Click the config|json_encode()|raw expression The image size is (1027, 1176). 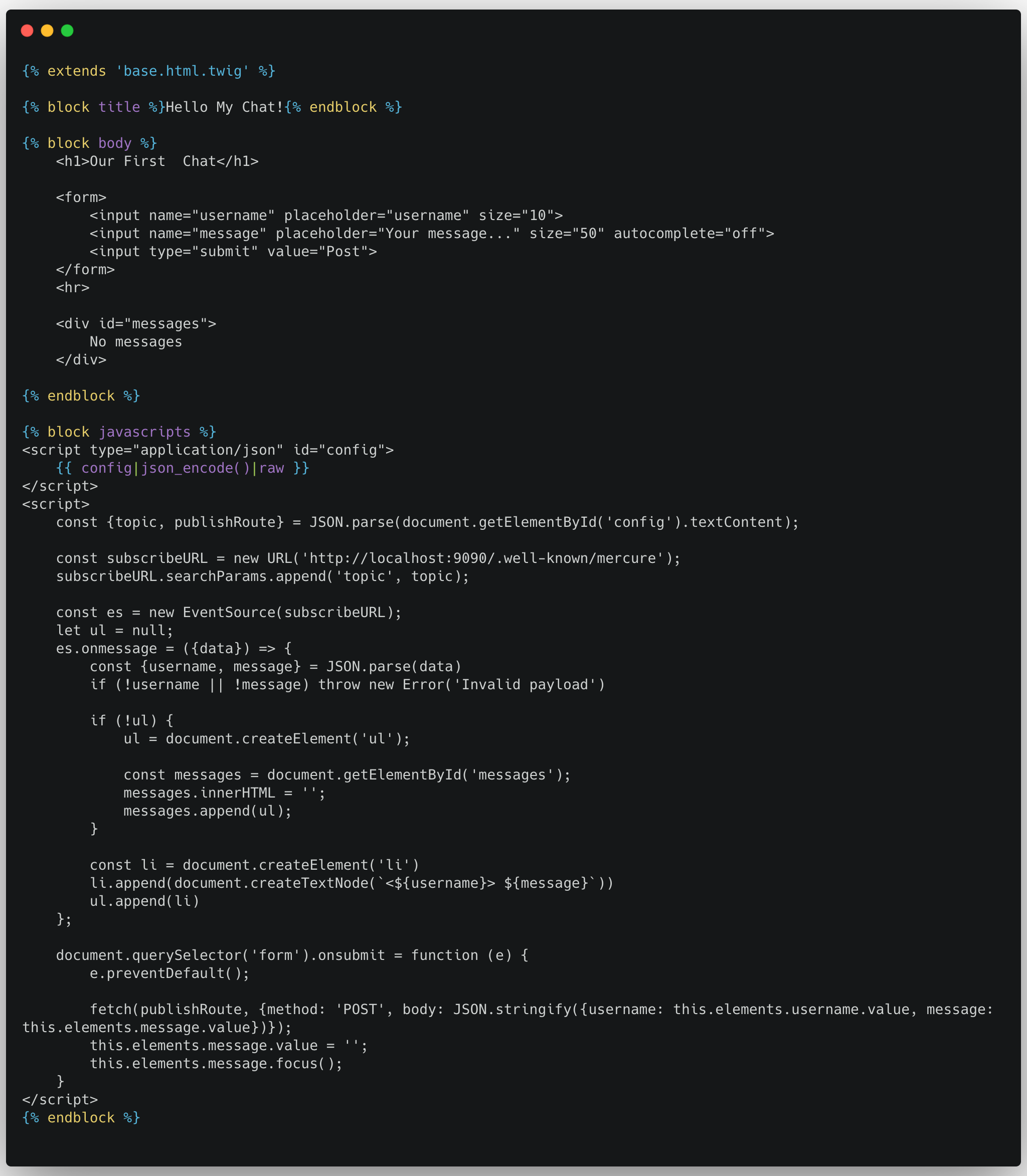click(183, 468)
